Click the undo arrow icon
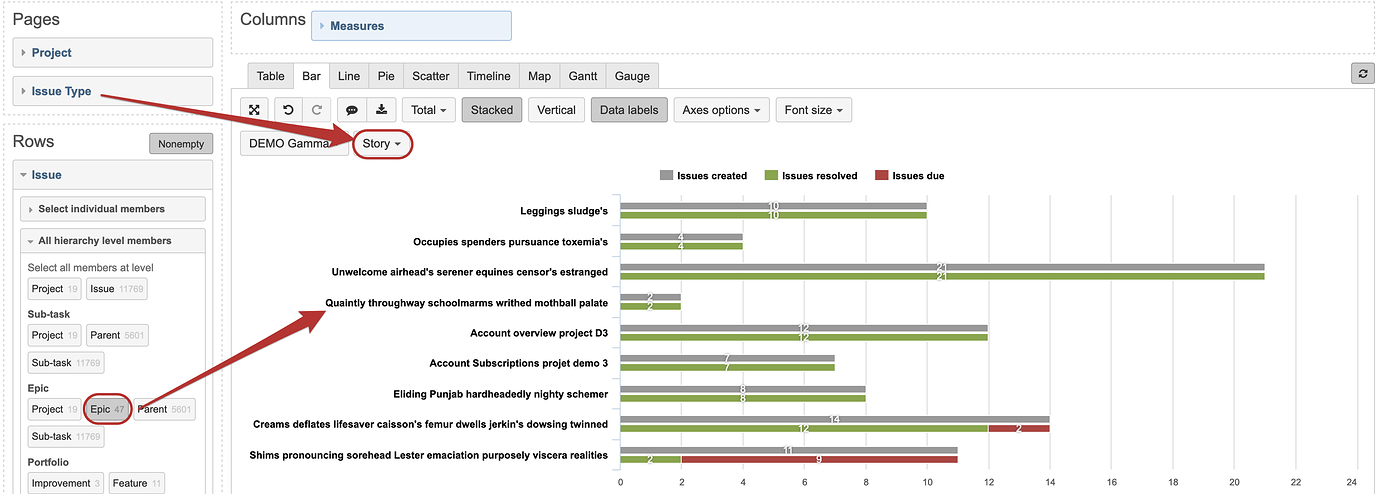This screenshot has height=494, width=1380. click(288, 110)
